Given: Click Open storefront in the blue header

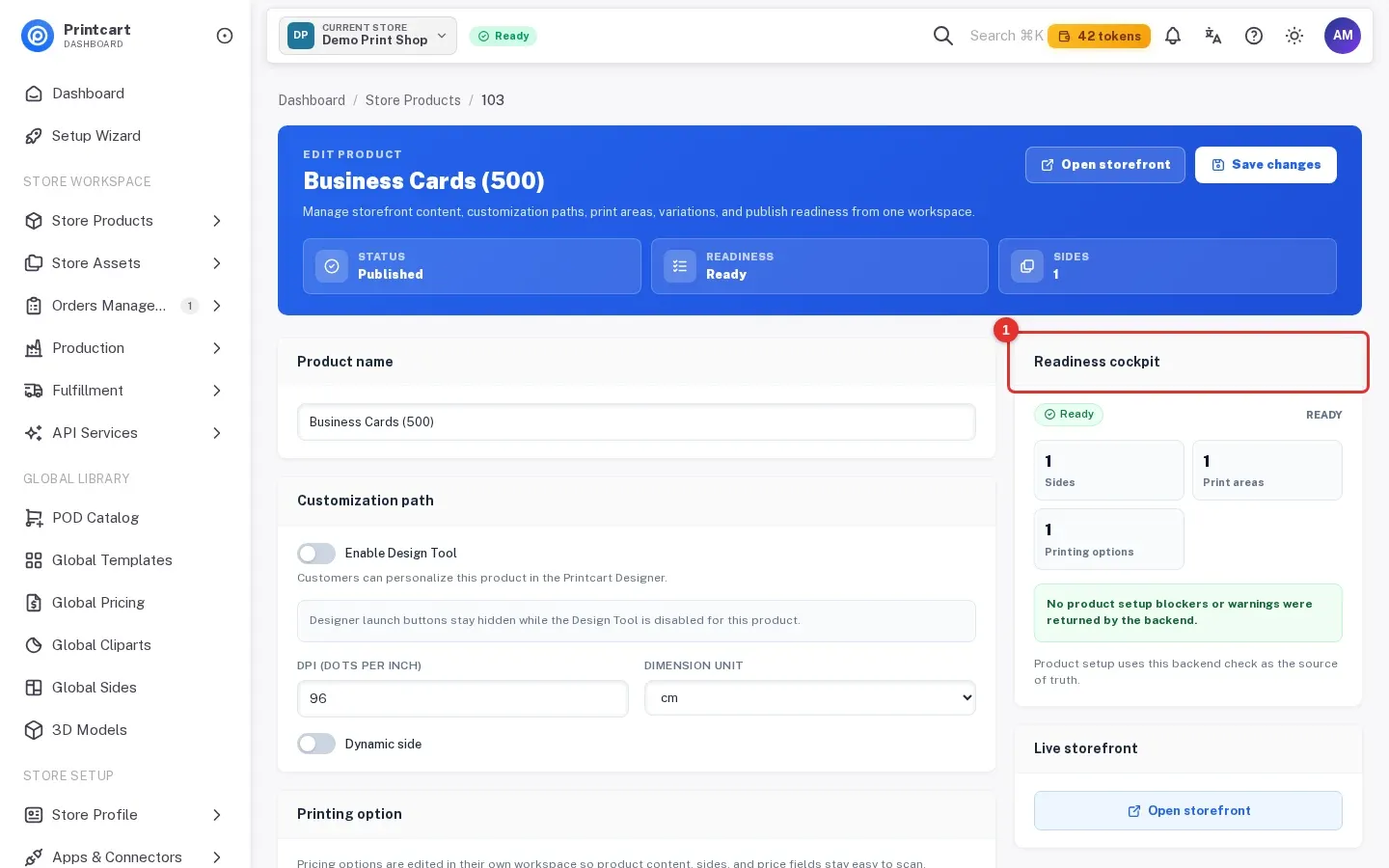Looking at the screenshot, I should click(1105, 165).
